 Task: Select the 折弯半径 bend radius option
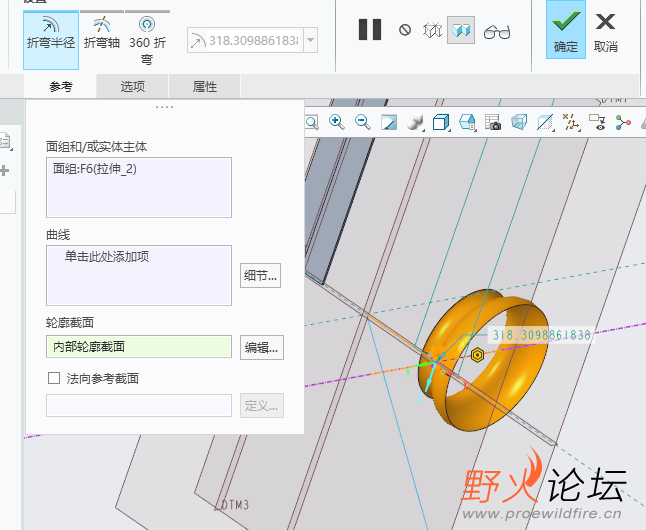pyautogui.click(x=50, y=33)
